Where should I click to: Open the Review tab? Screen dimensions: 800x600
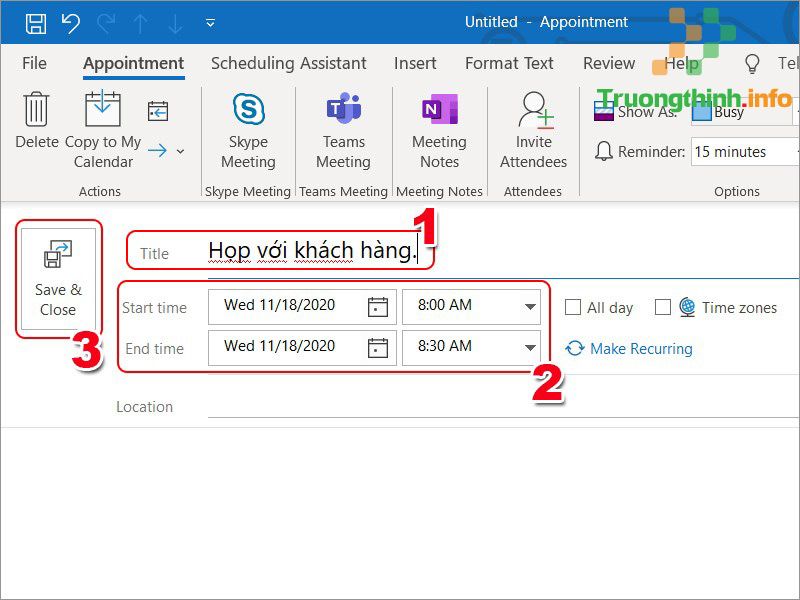click(609, 63)
